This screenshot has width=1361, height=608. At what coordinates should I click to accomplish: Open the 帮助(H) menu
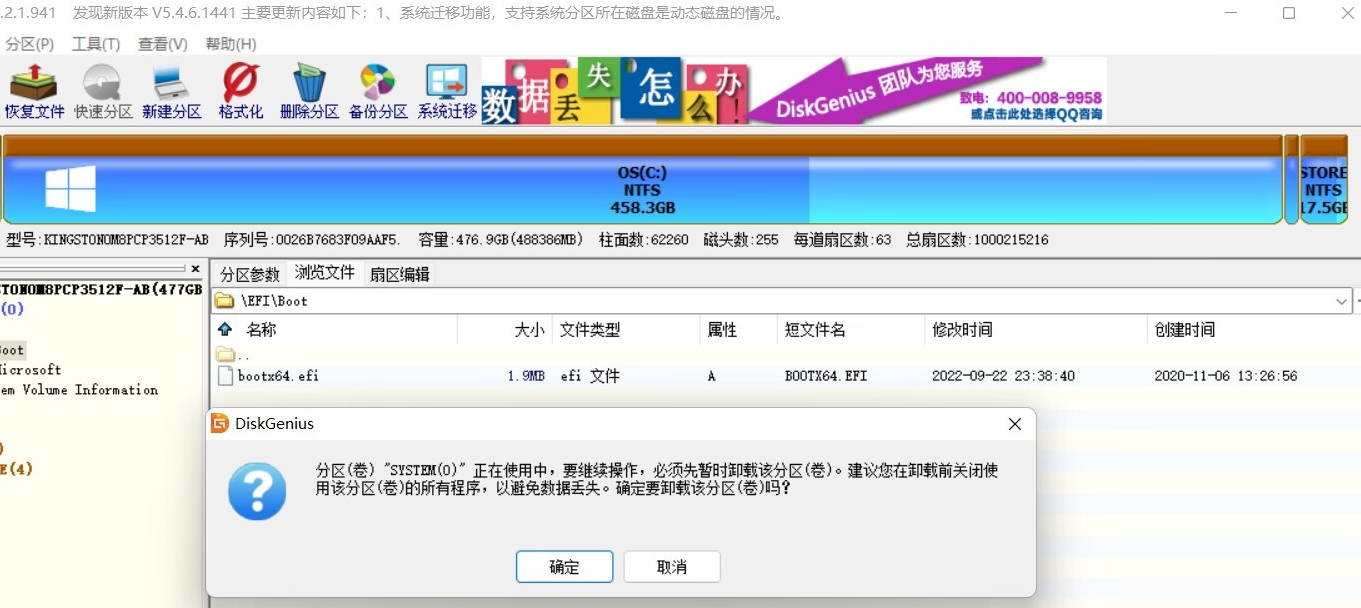(231, 44)
